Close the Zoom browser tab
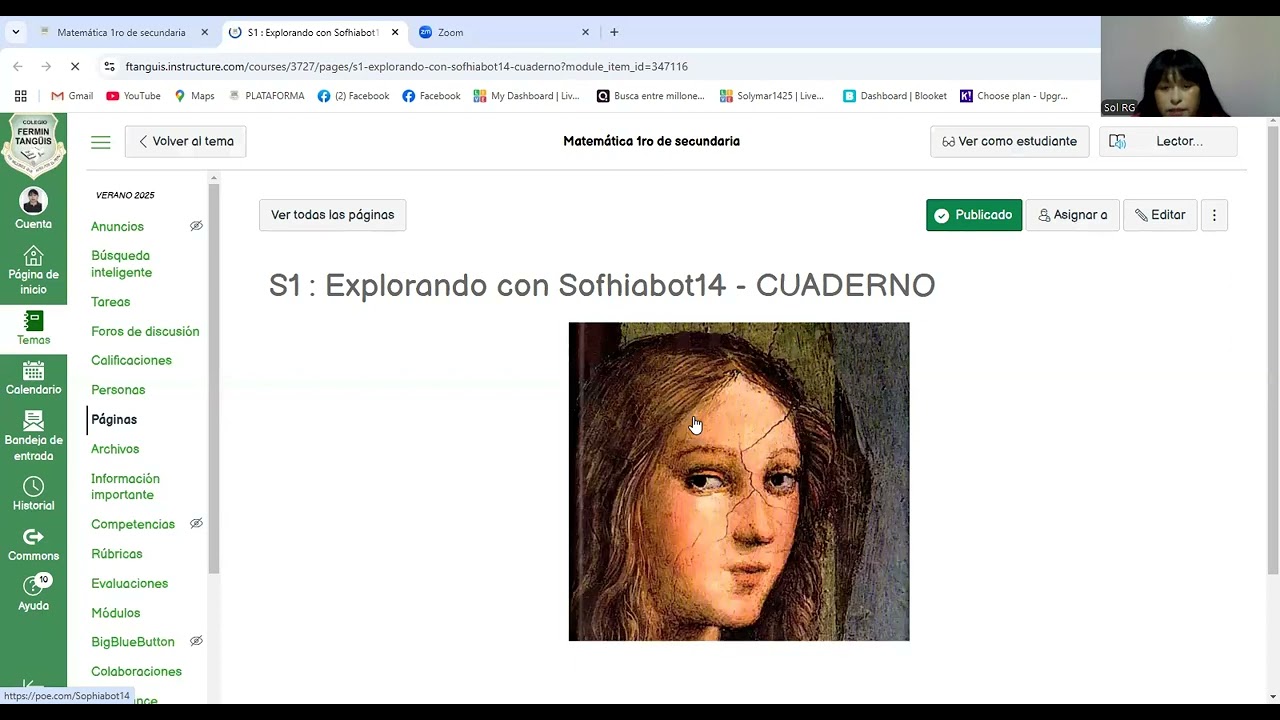1280x720 pixels. click(585, 32)
